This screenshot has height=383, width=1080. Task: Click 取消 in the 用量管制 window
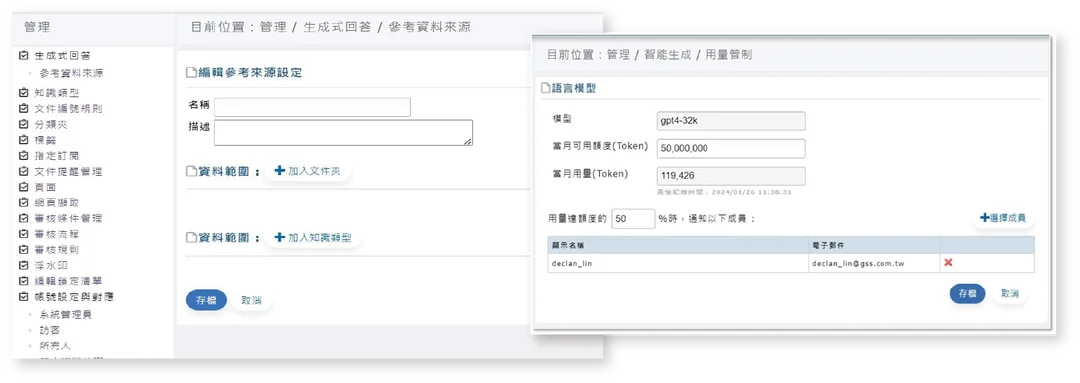coord(1010,293)
